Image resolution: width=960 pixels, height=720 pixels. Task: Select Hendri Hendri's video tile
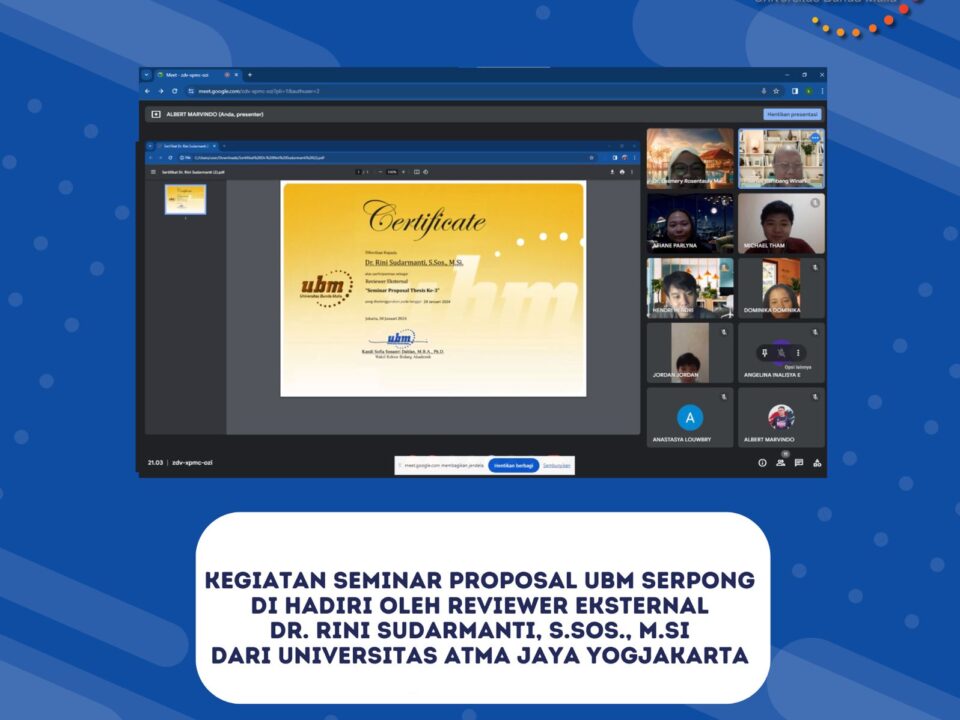pyautogui.click(x=690, y=288)
